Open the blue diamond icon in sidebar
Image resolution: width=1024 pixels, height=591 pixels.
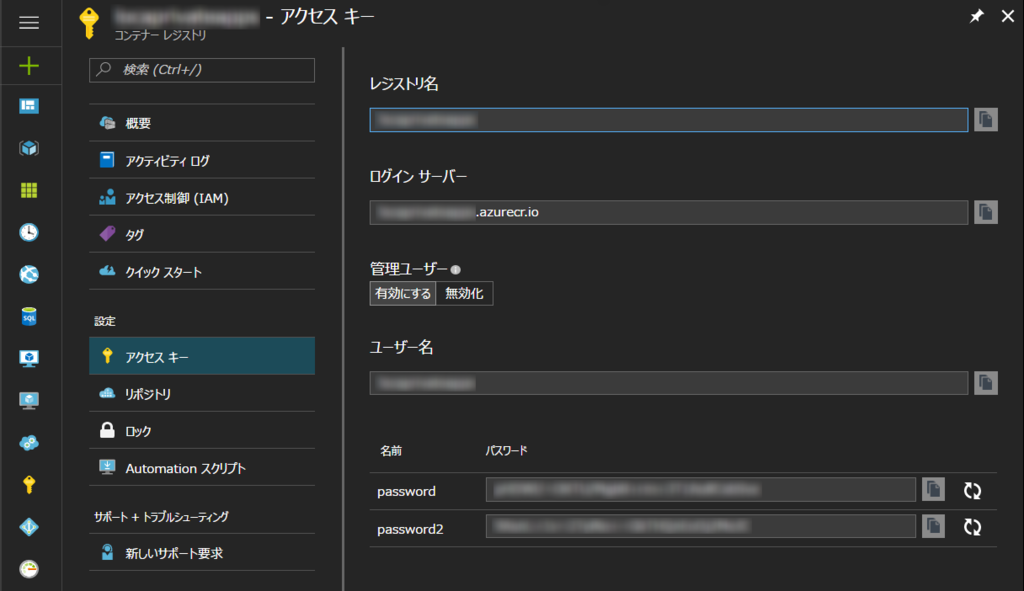point(29,527)
